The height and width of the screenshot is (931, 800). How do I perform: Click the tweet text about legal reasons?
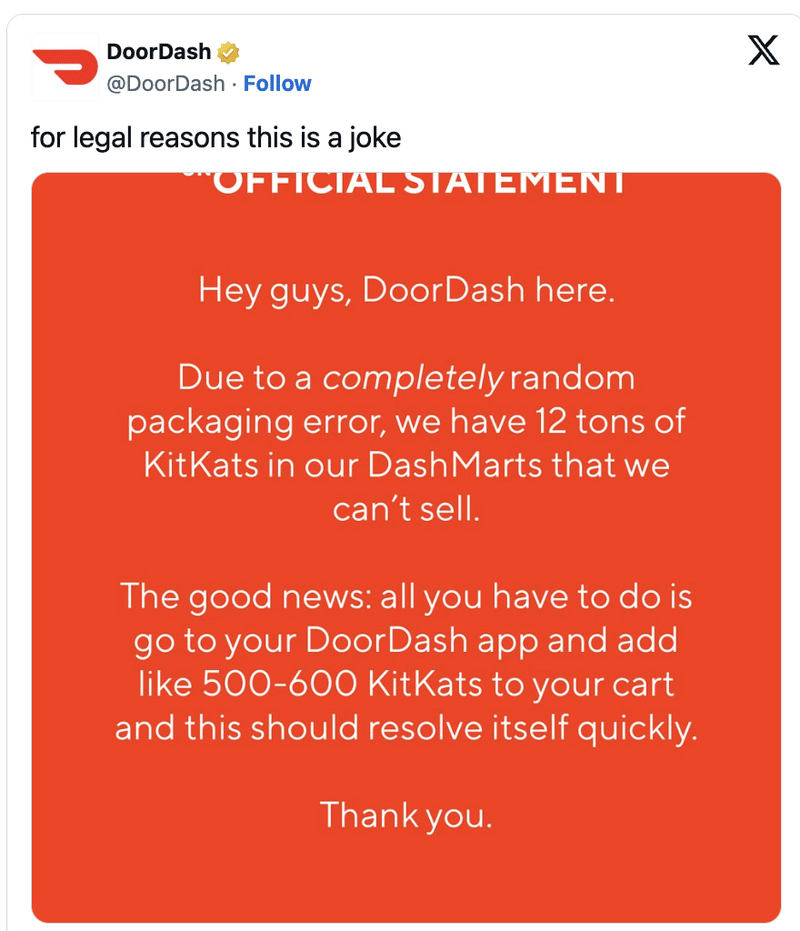pyautogui.click(x=215, y=136)
